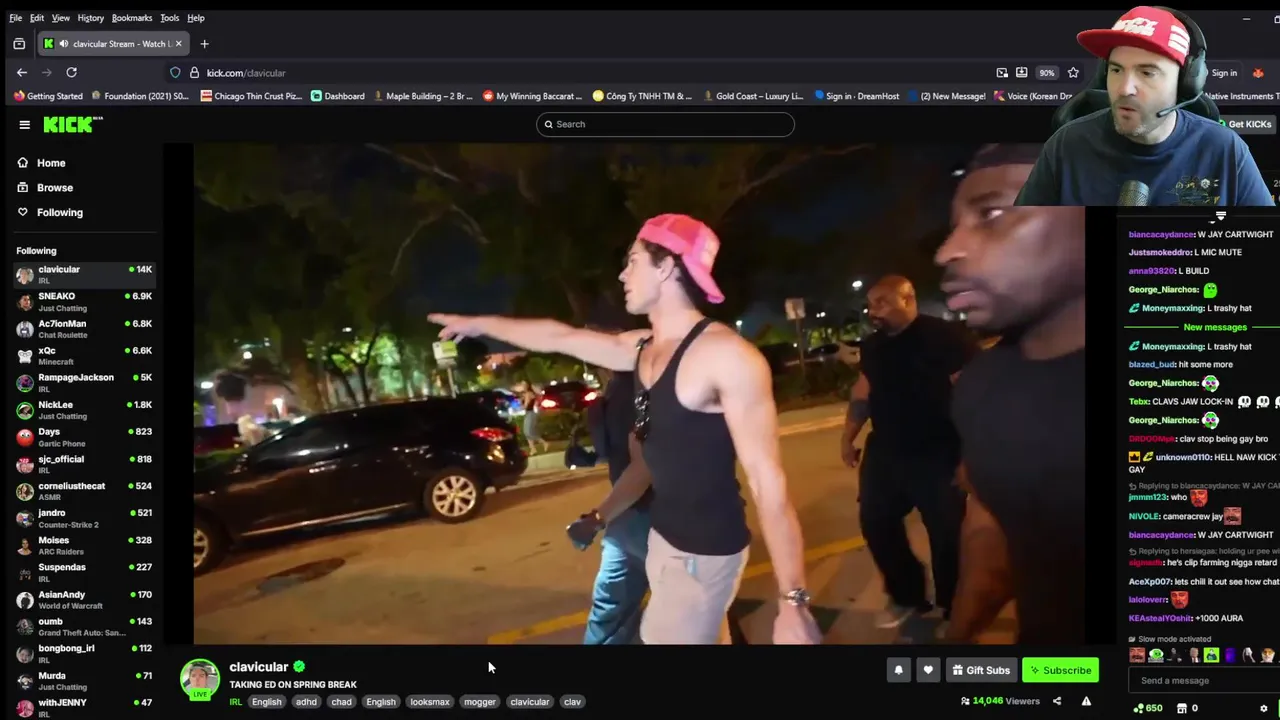The width and height of the screenshot is (1280, 720).
Task: Select AsianAndy in following list
Action: [x=84, y=599]
